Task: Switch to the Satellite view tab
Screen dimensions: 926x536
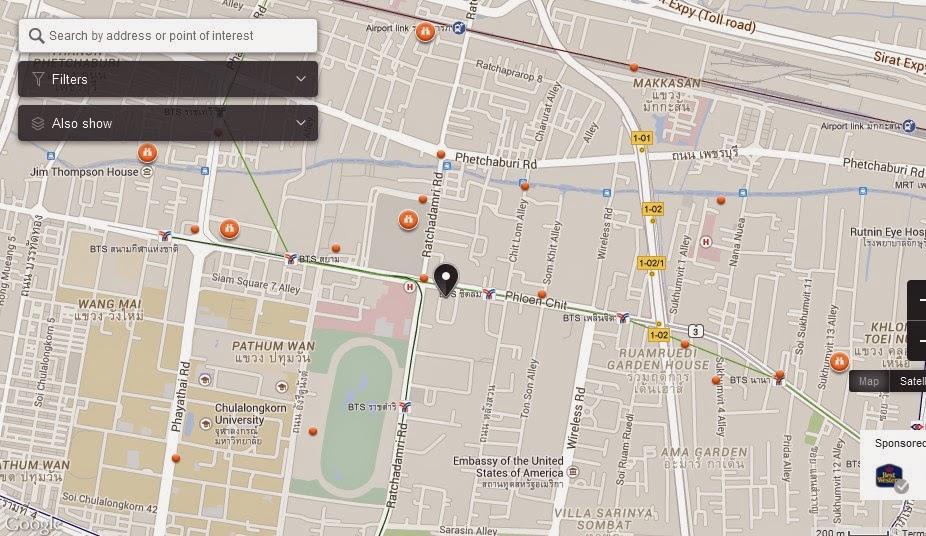Action: tap(908, 381)
